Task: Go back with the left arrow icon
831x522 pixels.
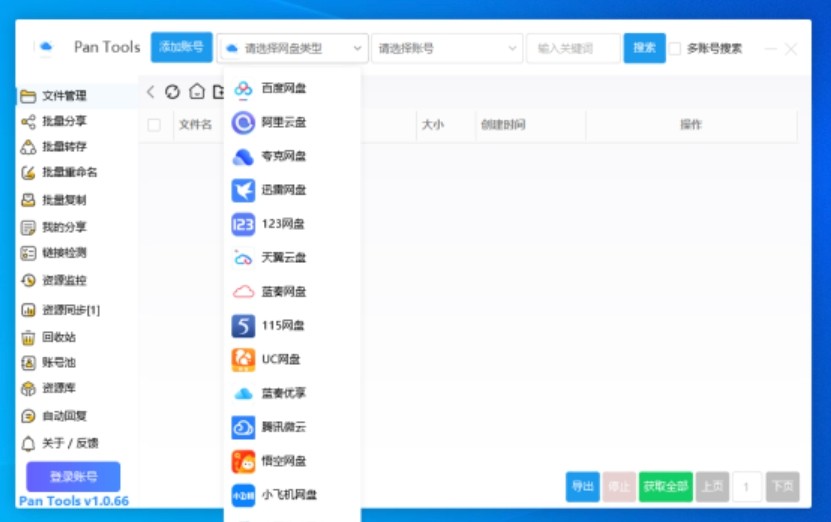Action: coord(151,92)
